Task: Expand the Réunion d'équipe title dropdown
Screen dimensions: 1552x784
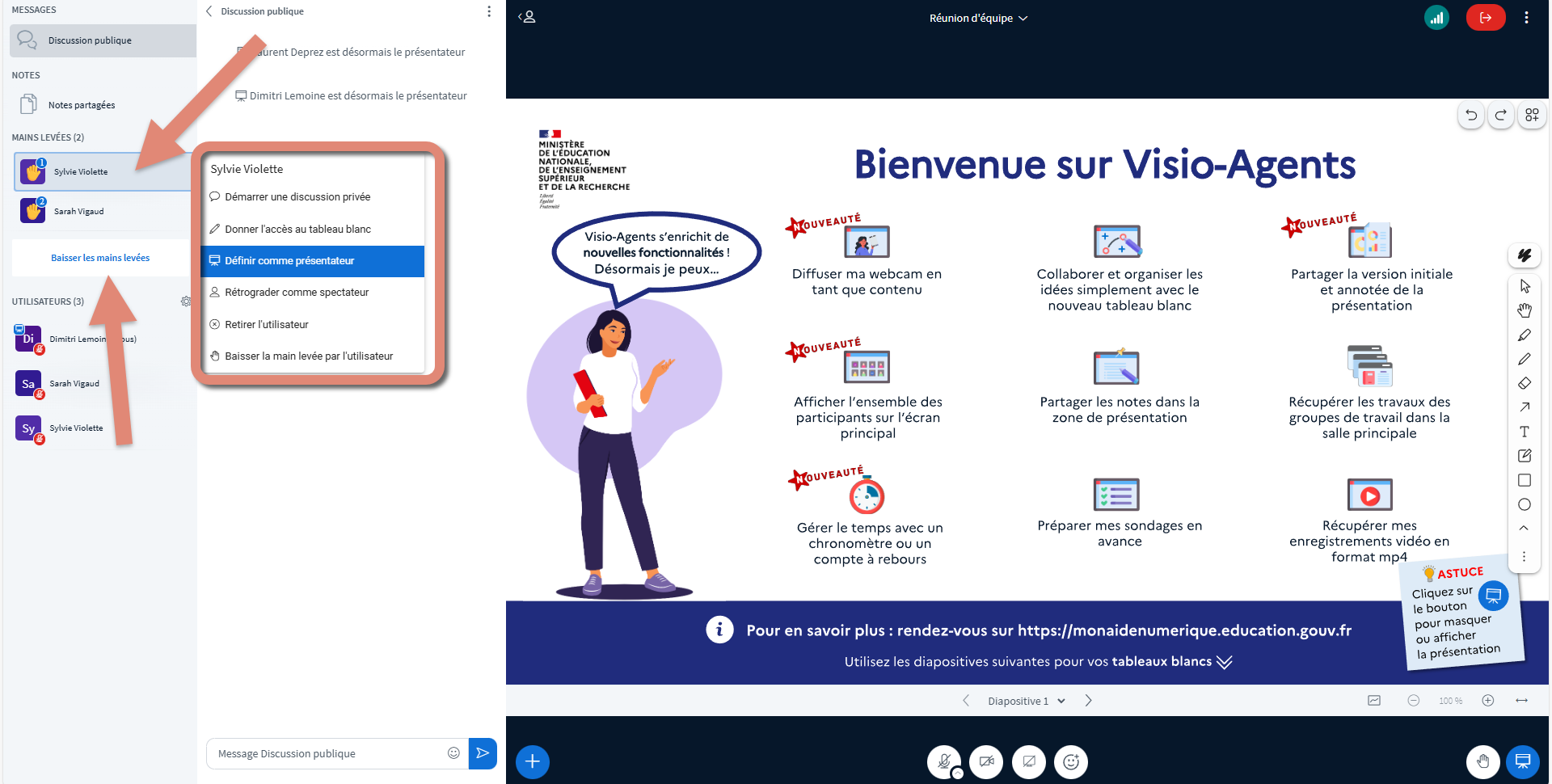Action: pos(978,18)
